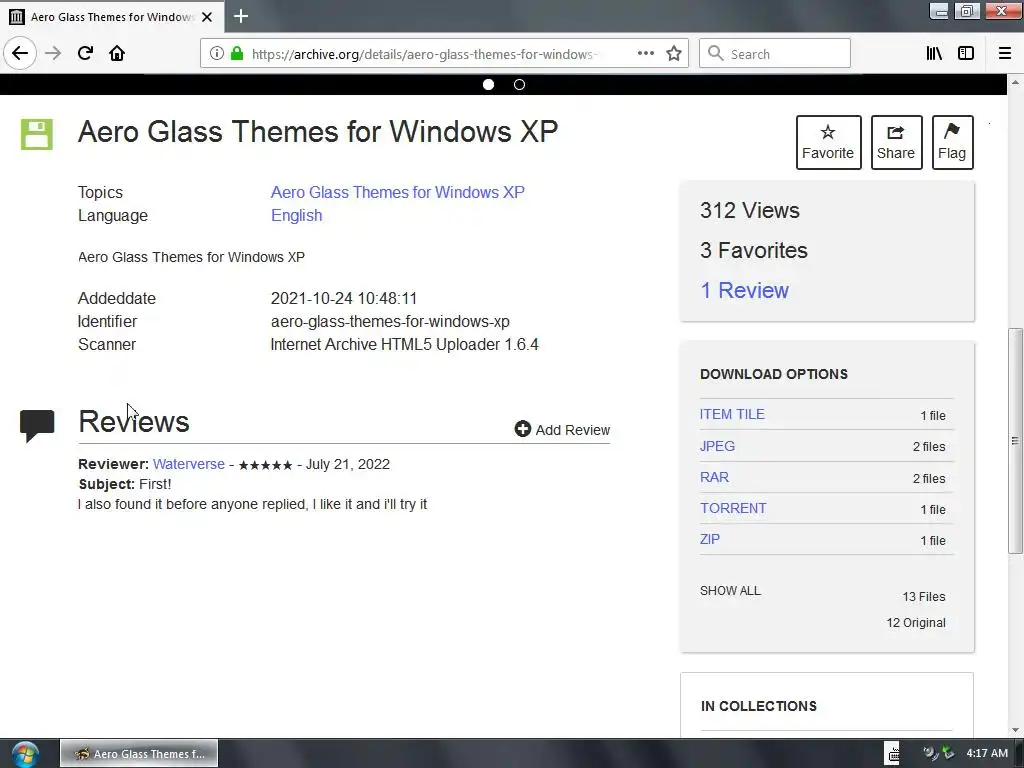
Task: Select the second carousel dot indicator
Action: (519, 84)
